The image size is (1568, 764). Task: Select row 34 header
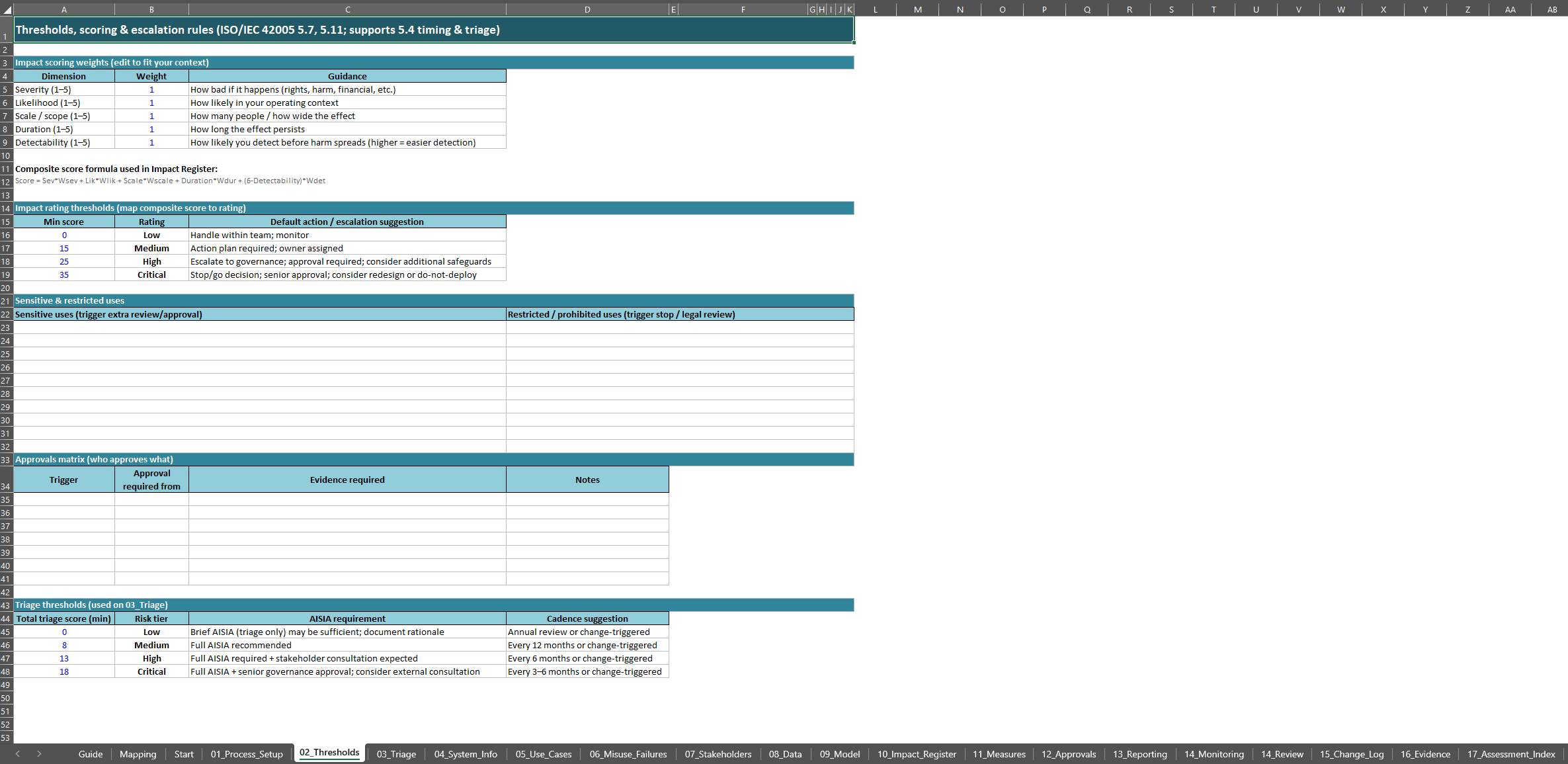[x=6, y=480]
